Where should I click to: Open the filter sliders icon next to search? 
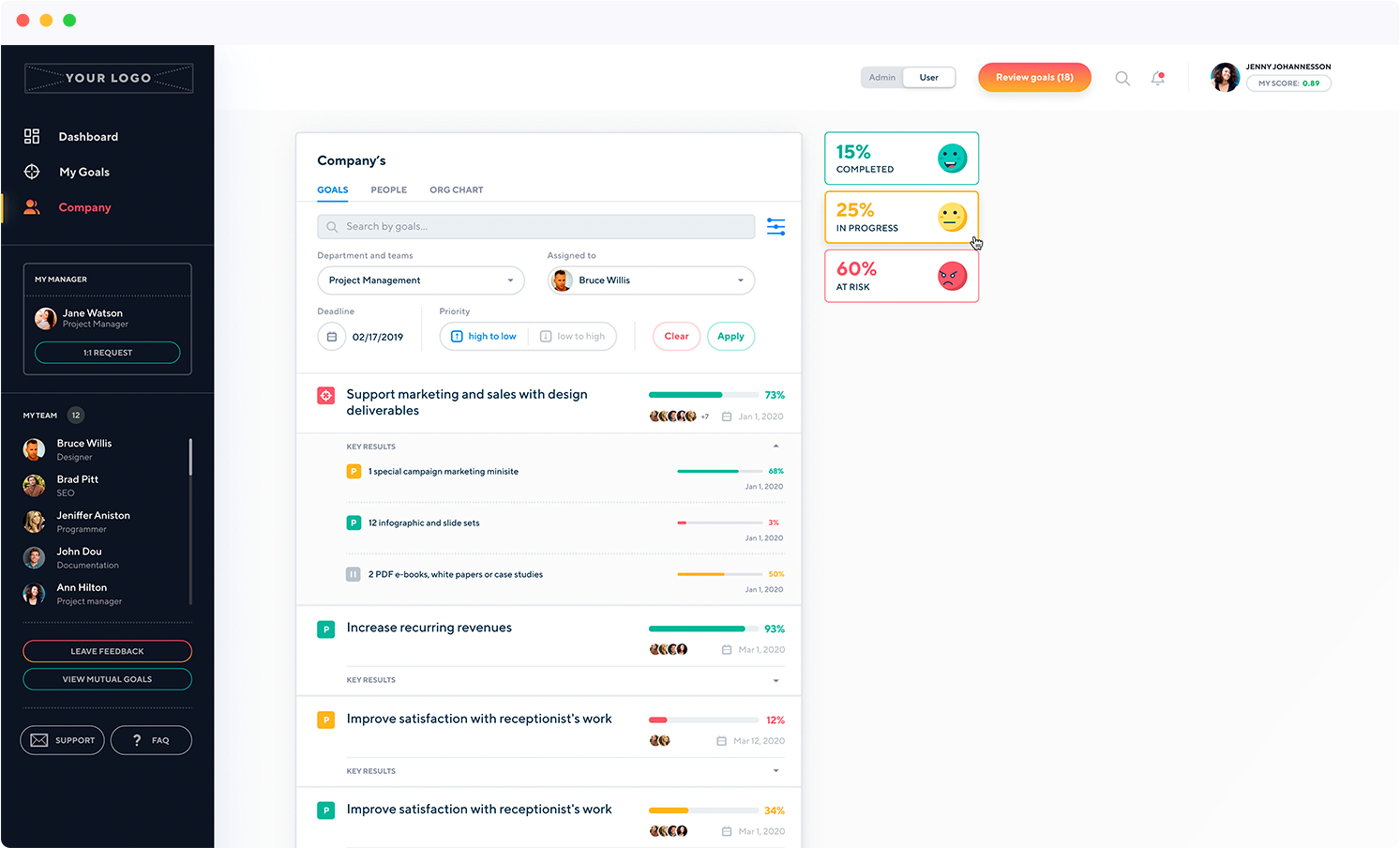click(775, 226)
